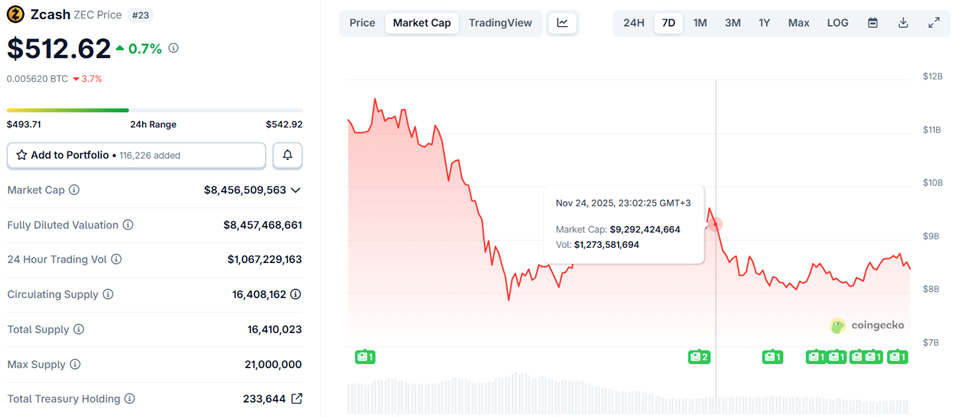Open Total Treasury Holding external link icon
This screenshot has width=975, height=417.
[x=297, y=399]
